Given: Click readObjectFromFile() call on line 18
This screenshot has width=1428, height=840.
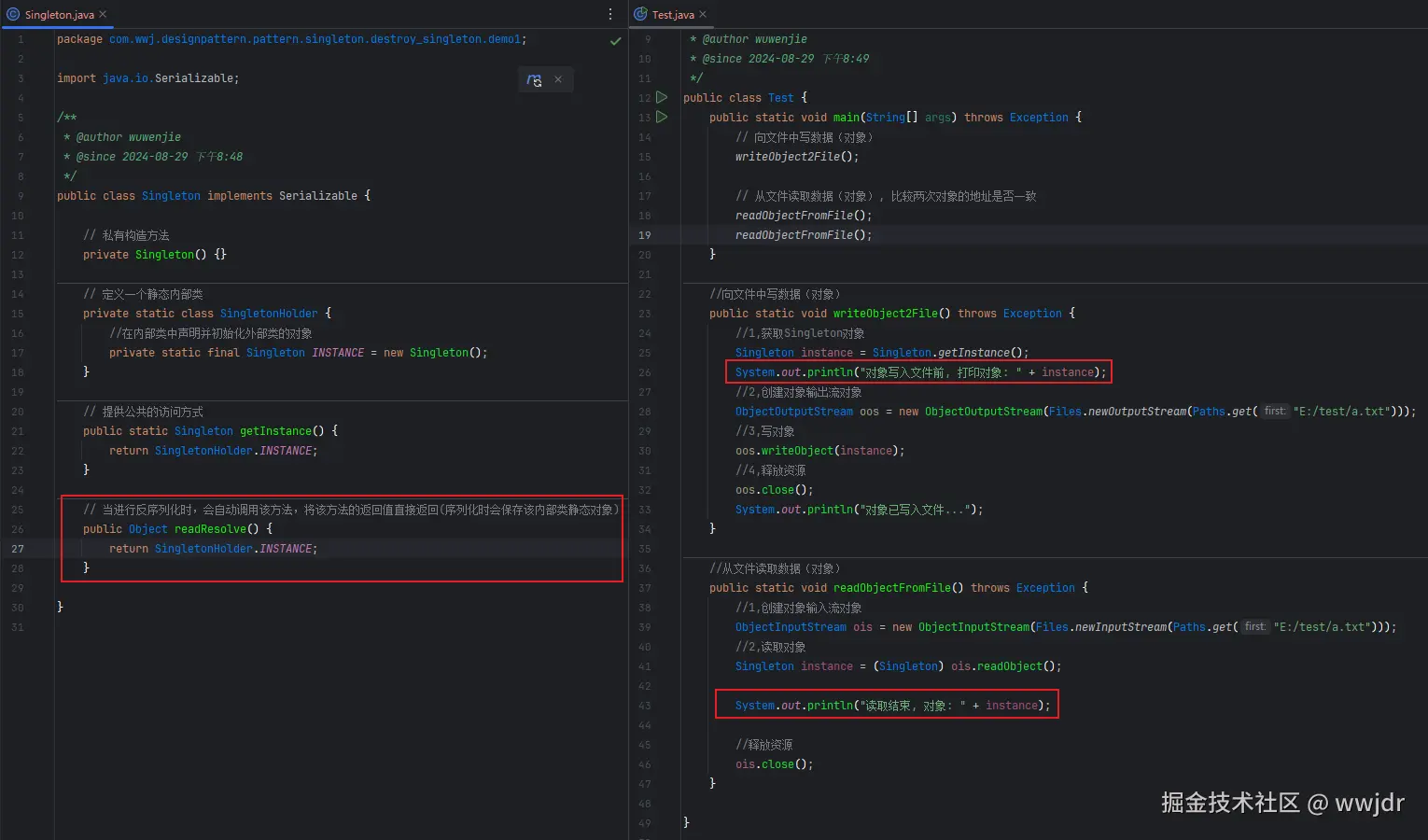Looking at the screenshot, I should pyautogui.click(x=804, y=216).
